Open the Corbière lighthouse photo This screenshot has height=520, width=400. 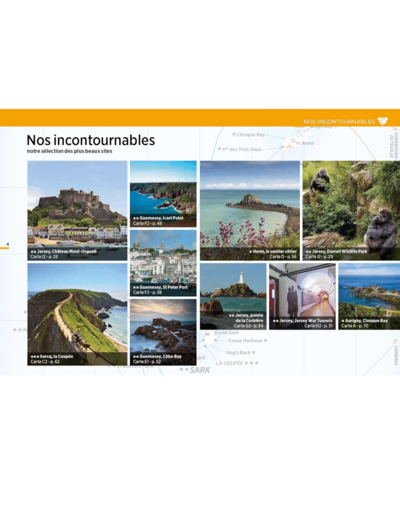pyautogui.click(x=233, y=296)
